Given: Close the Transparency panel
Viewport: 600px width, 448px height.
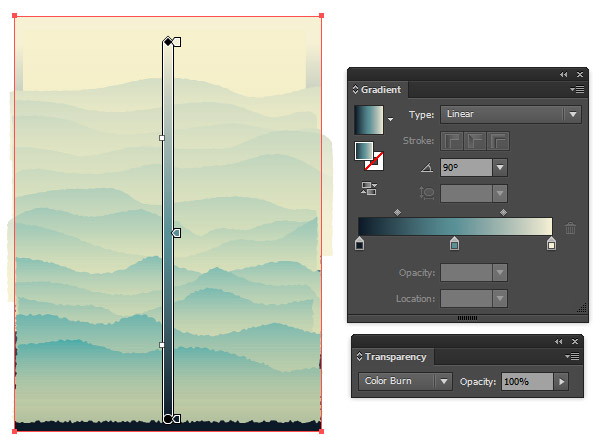Looking at the screenshot, I should (575, 342).
